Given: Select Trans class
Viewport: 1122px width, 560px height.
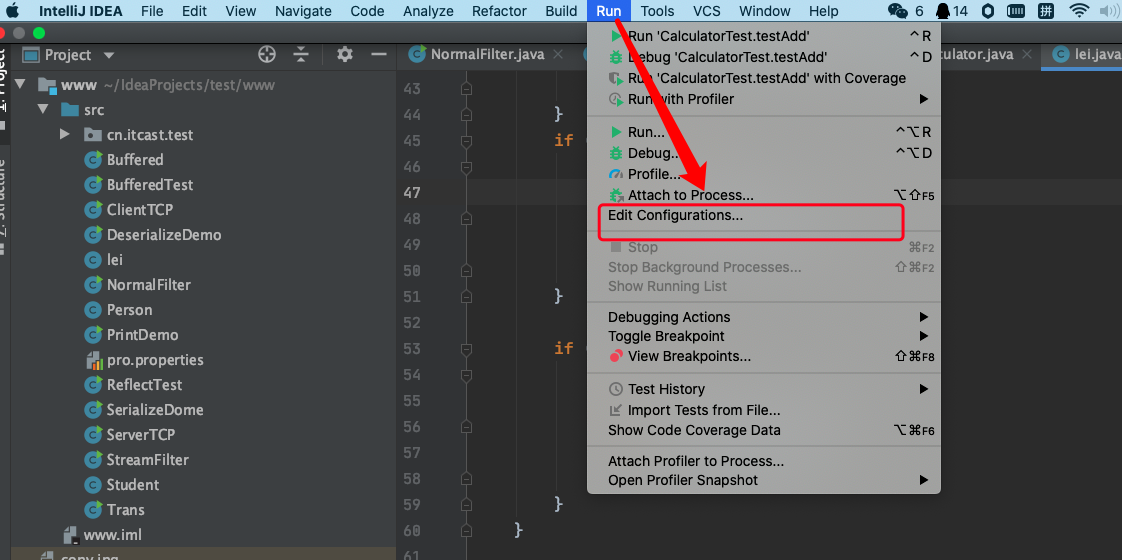Looking at the screenshot, I should 125,510.
